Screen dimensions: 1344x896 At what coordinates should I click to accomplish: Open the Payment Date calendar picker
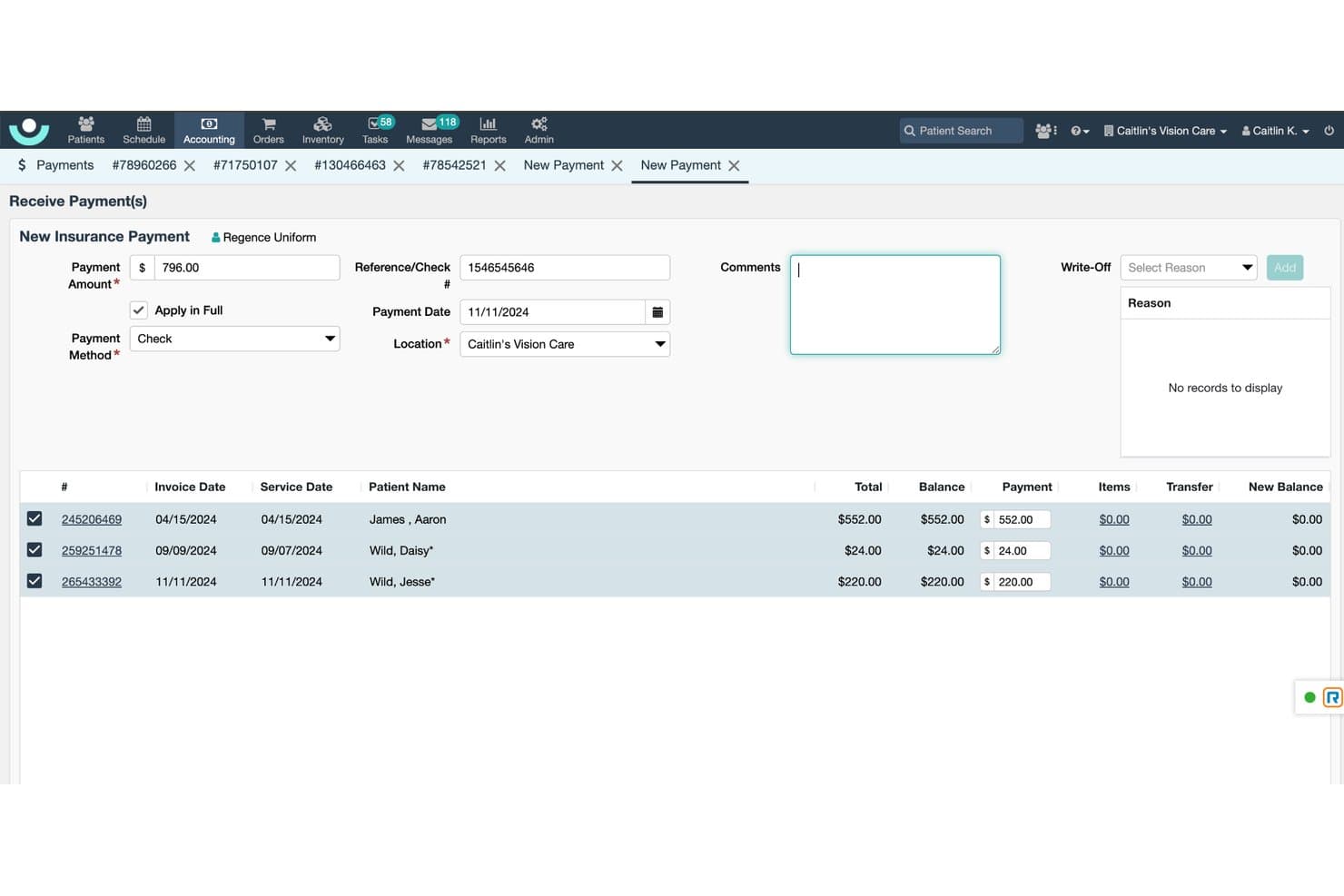657,312
